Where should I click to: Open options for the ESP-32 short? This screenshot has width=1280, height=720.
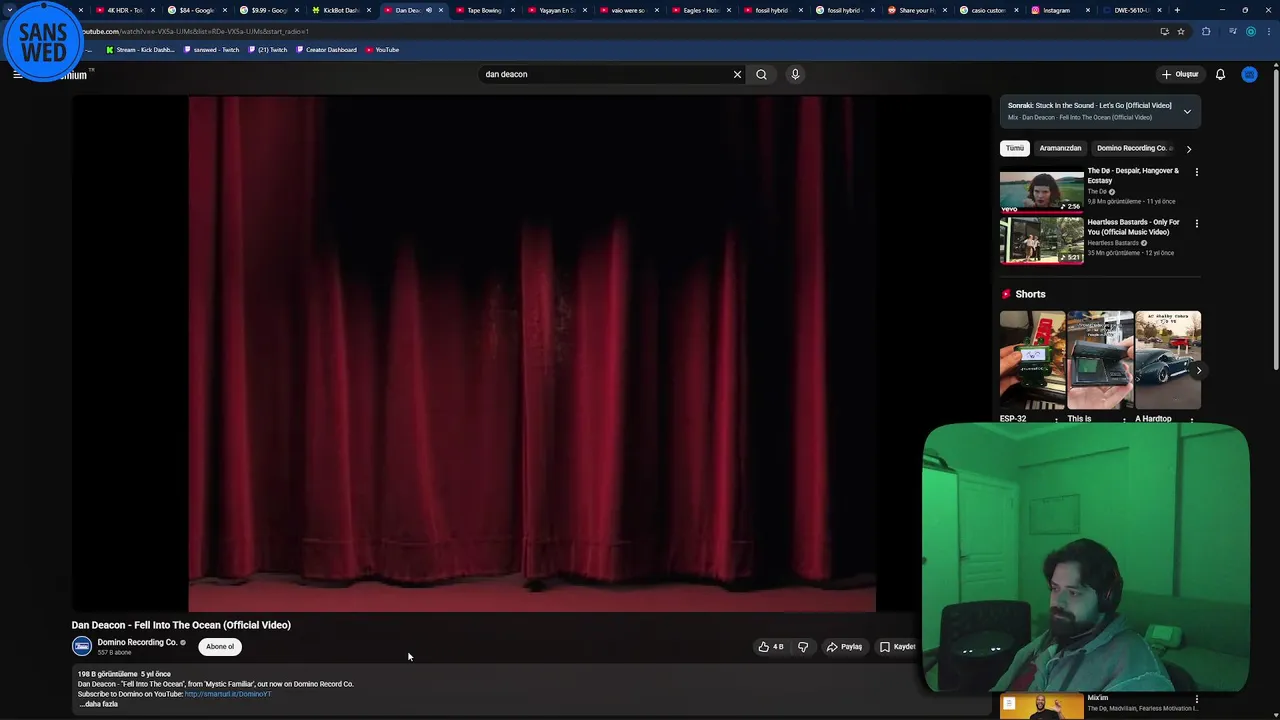click(1056, 419)
